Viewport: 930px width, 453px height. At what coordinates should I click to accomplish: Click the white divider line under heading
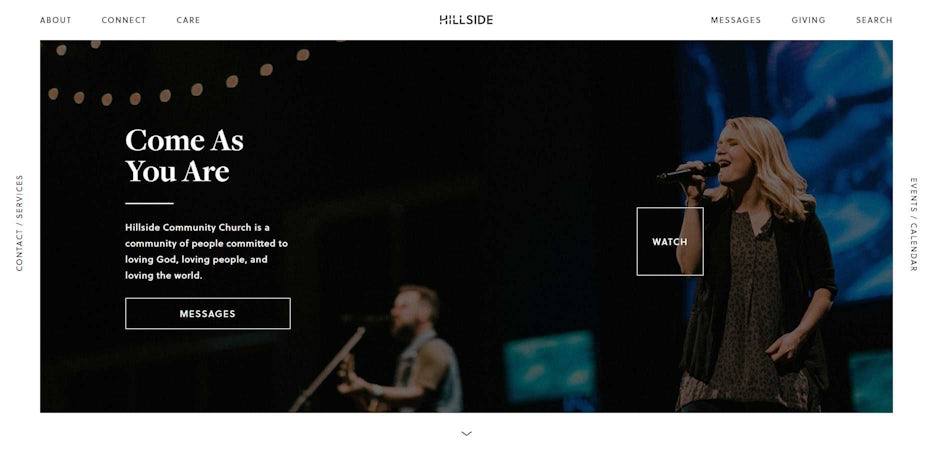pos(149,203)
